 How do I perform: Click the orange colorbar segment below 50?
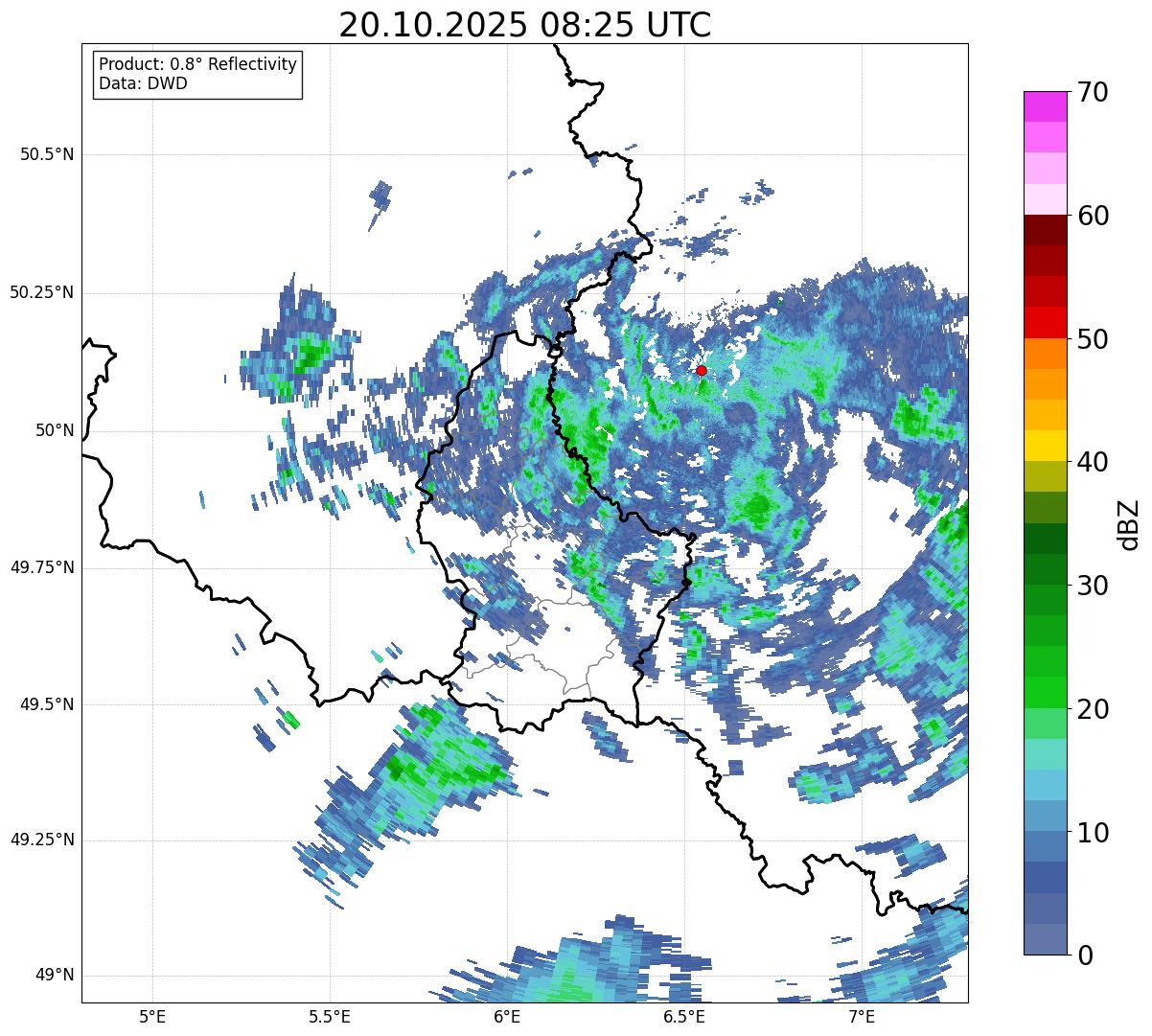[x=1045, y=354]
